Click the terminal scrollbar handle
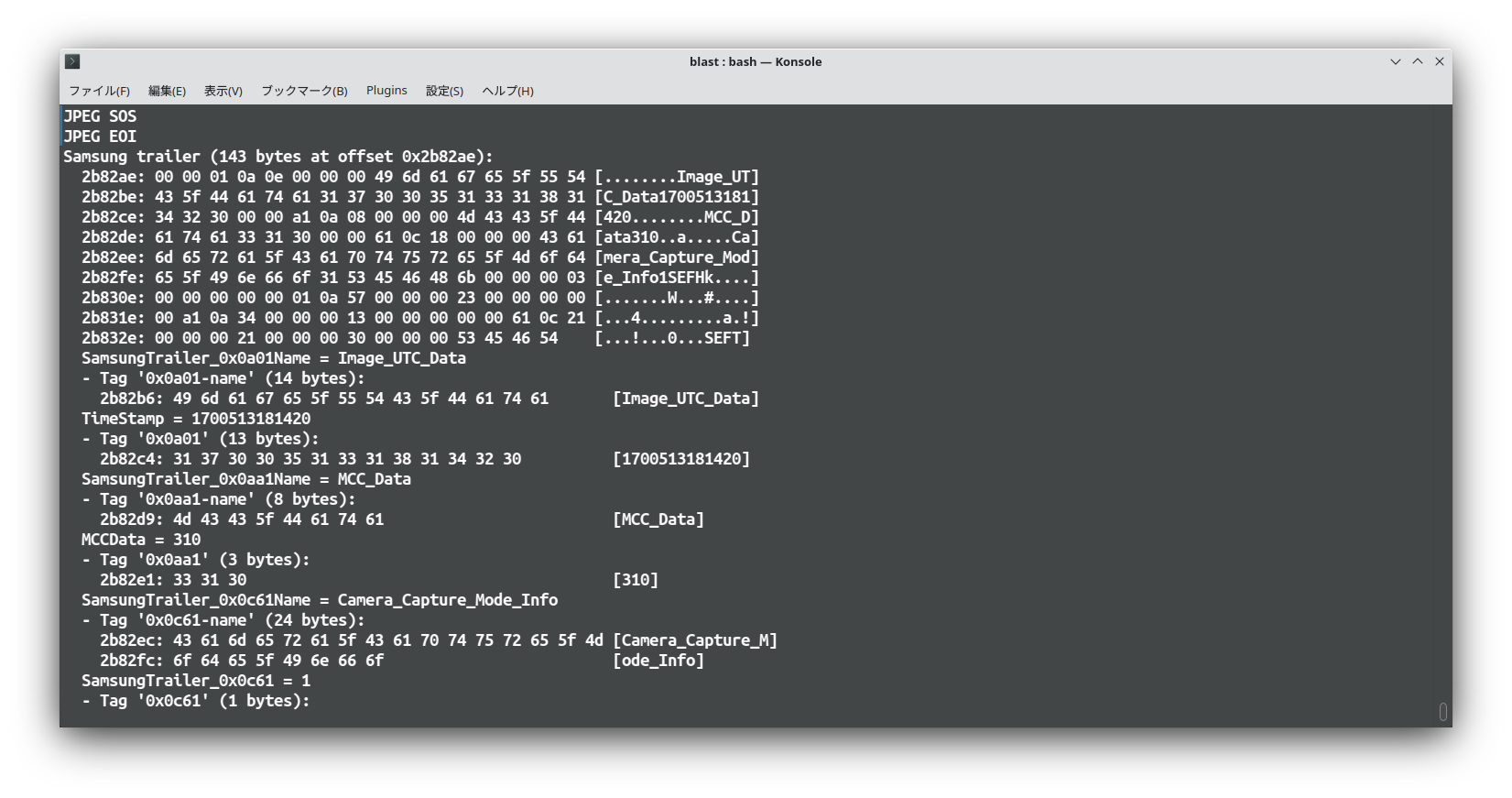The height and width of the screenshot is (798, 1512). pos(1442,712)
